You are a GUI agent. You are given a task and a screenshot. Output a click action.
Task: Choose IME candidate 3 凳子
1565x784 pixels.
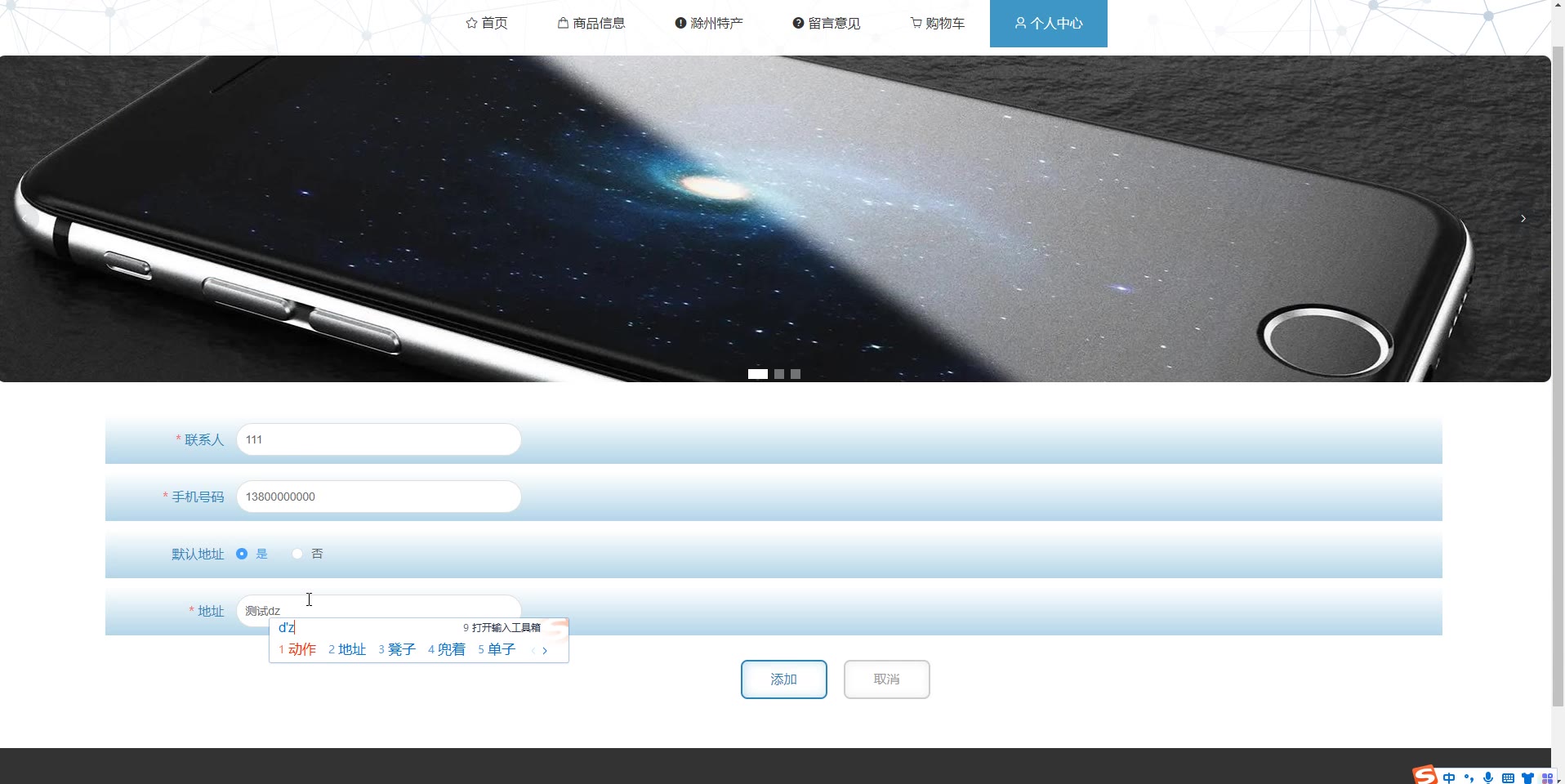(x=397, y=649)
